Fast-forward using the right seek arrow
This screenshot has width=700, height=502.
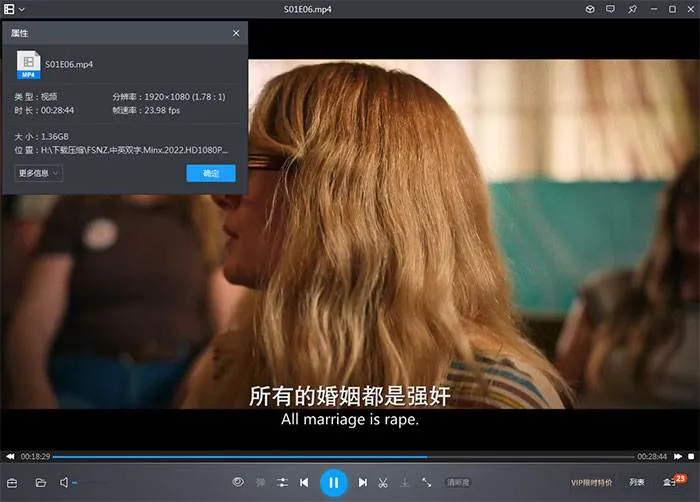point(678,456)
